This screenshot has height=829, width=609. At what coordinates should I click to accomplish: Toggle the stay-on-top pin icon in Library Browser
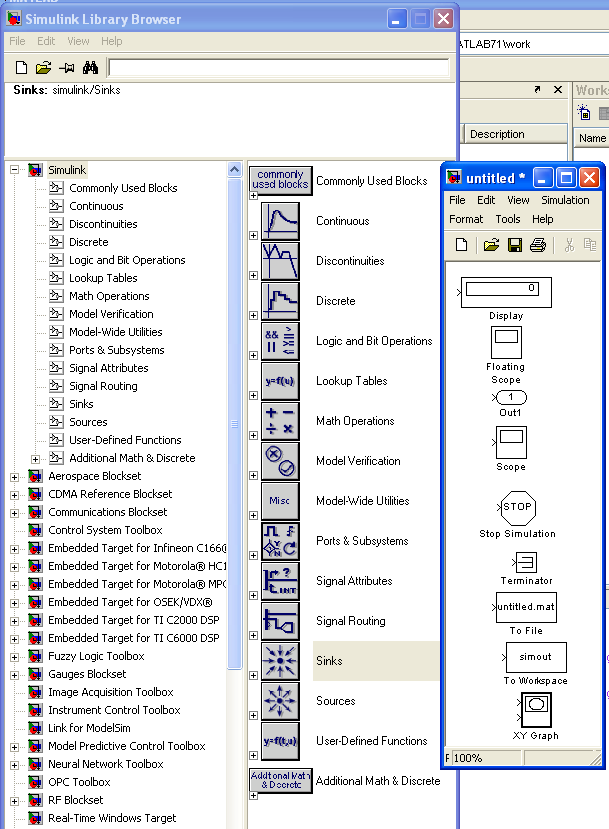pos(67,68)
